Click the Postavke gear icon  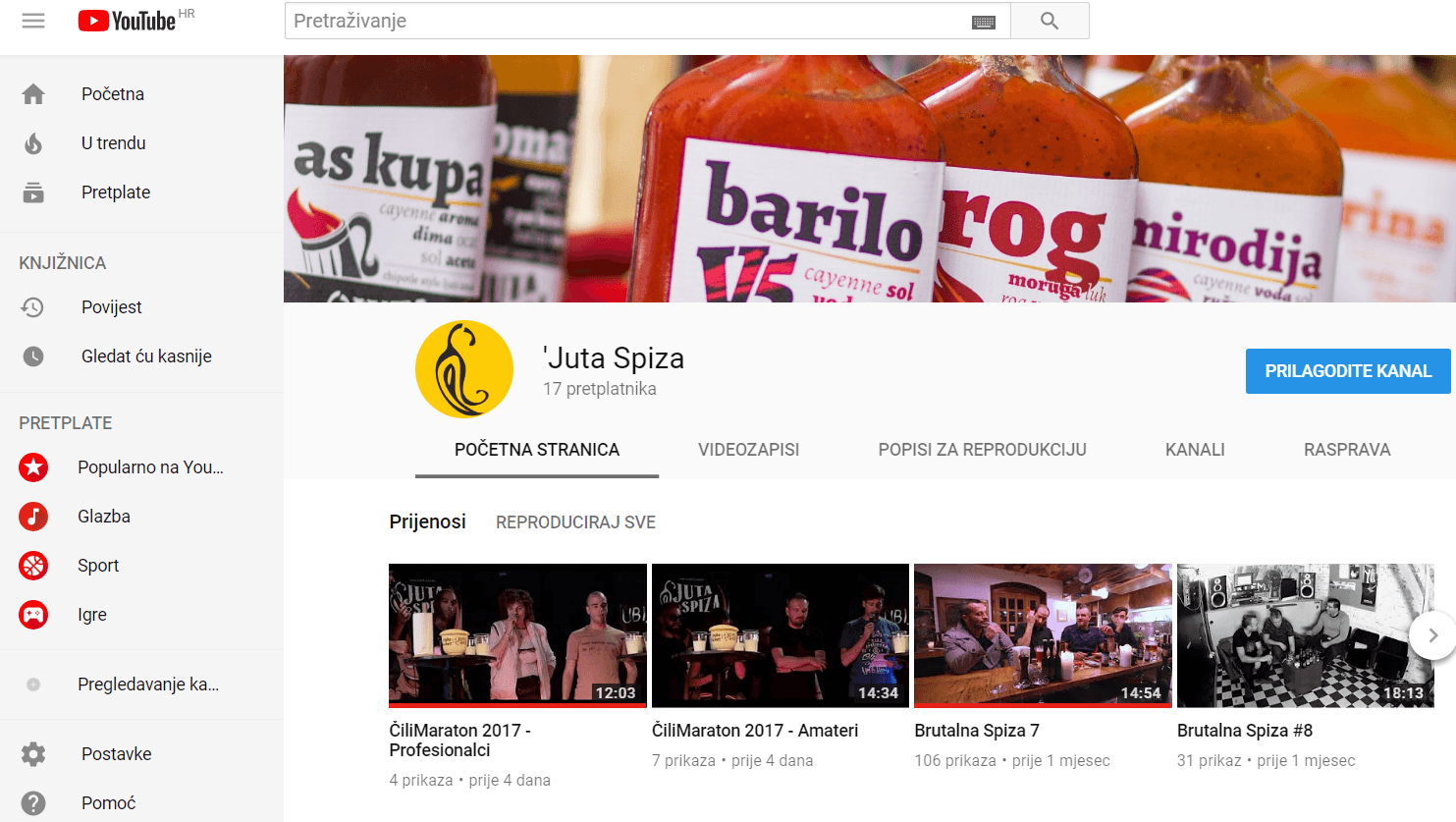[33, 754]
